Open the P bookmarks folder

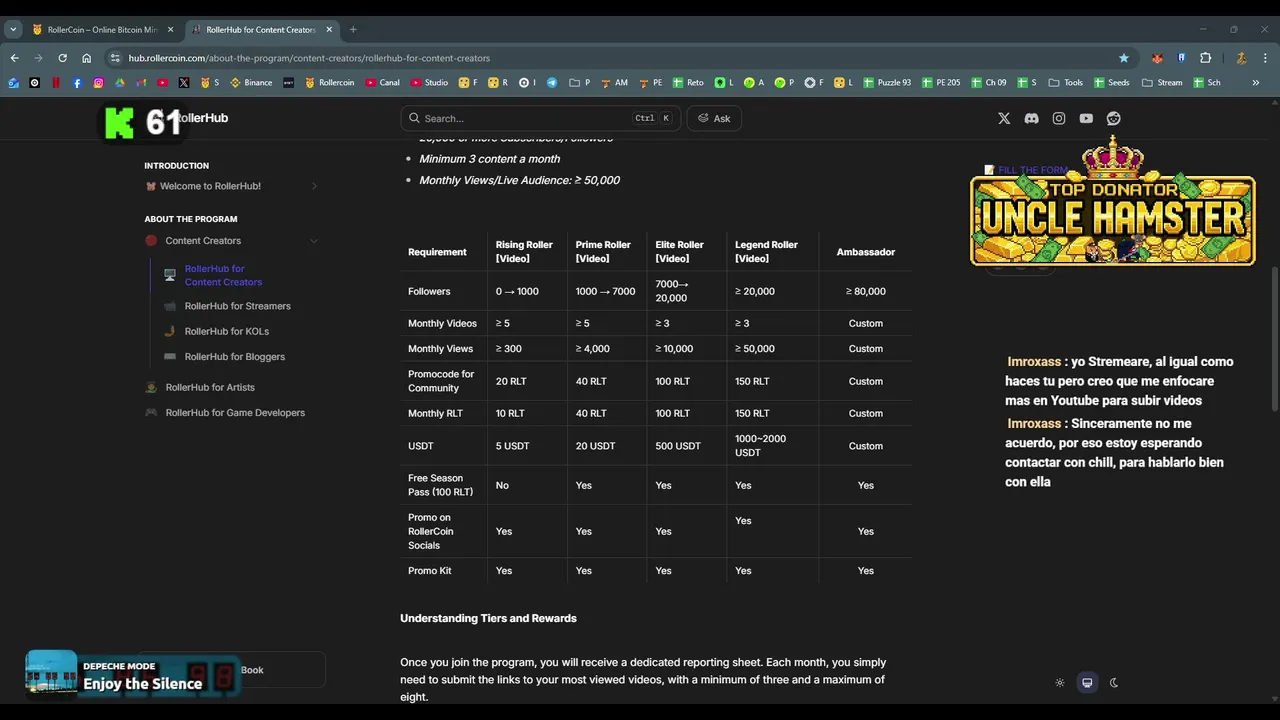coord(580,83)
